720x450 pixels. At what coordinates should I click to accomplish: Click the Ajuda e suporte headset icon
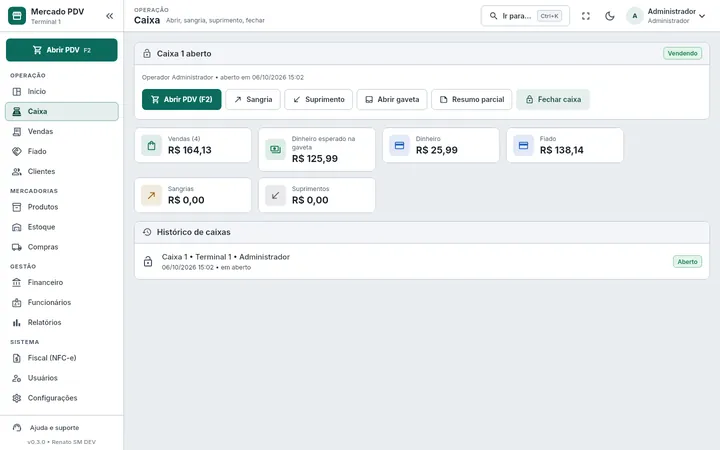click(17, 428)
